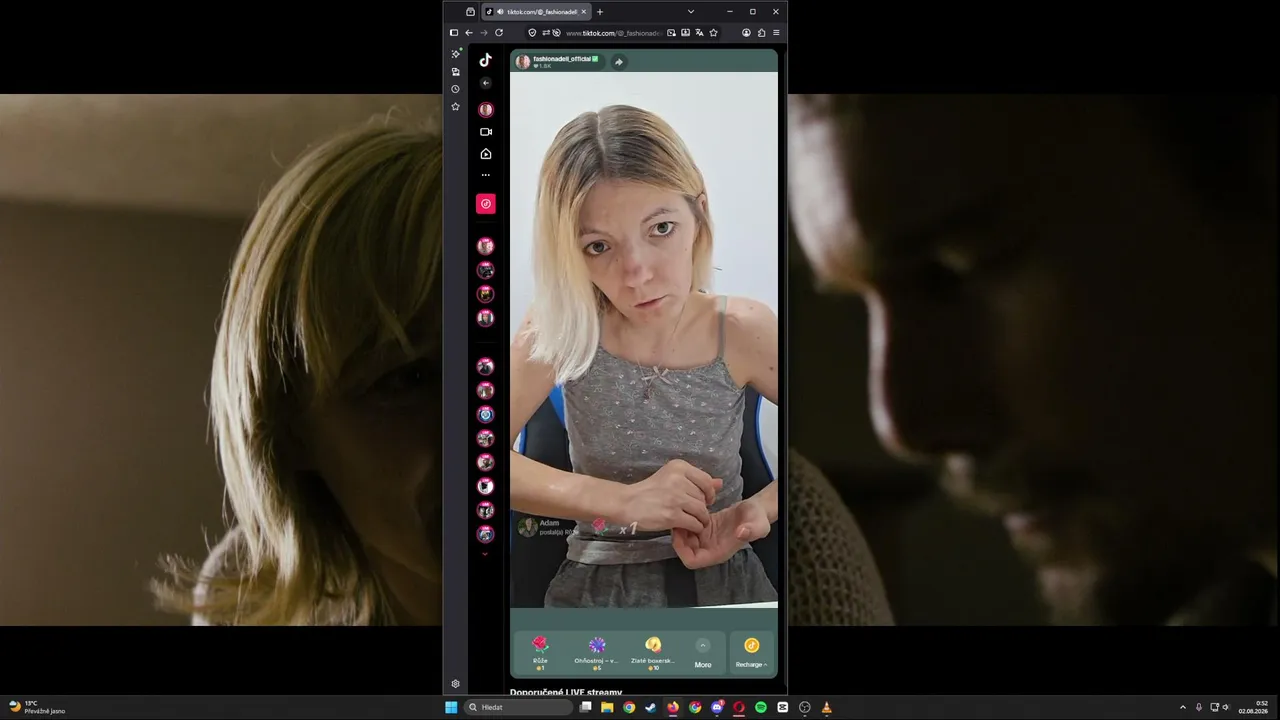
Task: Click the translate page icon
Action: point(699,33)
